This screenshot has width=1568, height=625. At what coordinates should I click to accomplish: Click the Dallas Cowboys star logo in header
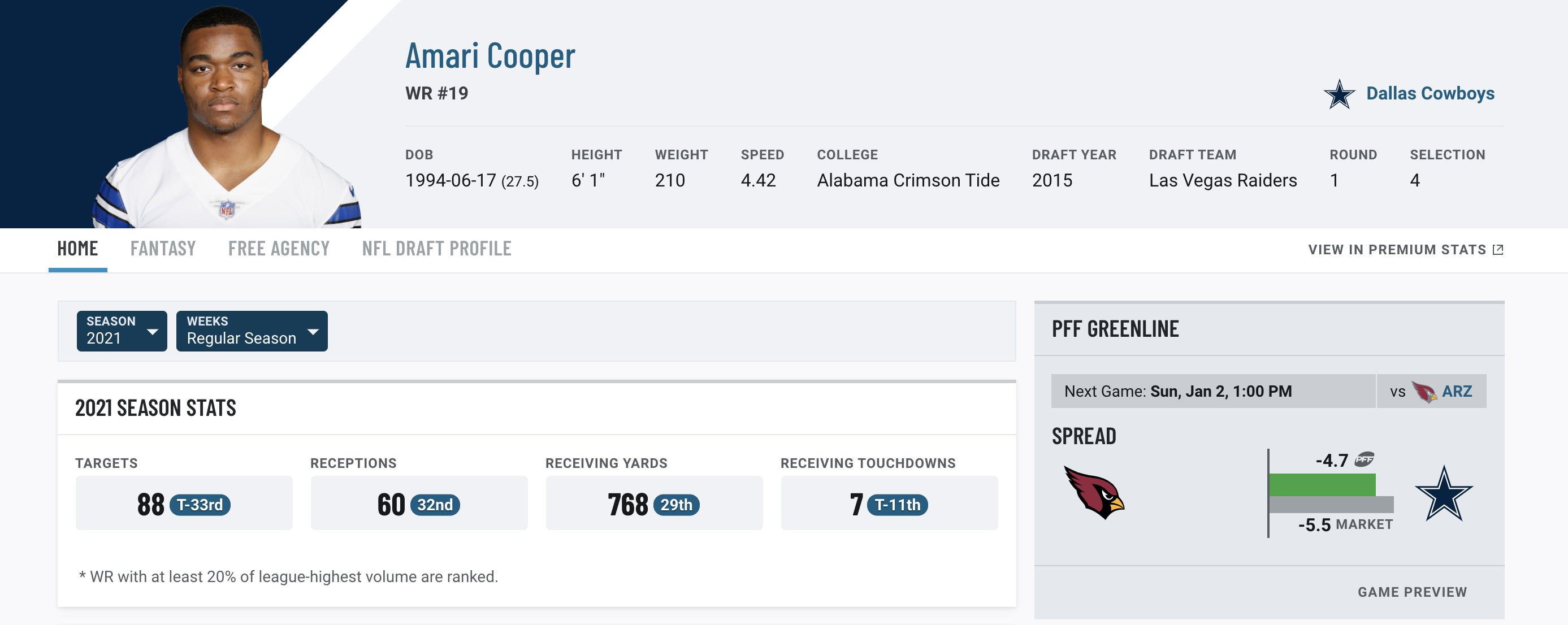(1339, 94)
